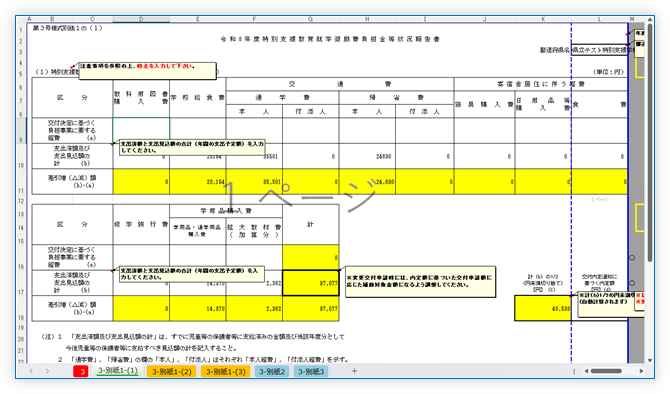Viewport: 670px width, 394px height.
Task: Click the bold-bordered 97,077 cell in row 17
Action: click(x=311, y=283)
